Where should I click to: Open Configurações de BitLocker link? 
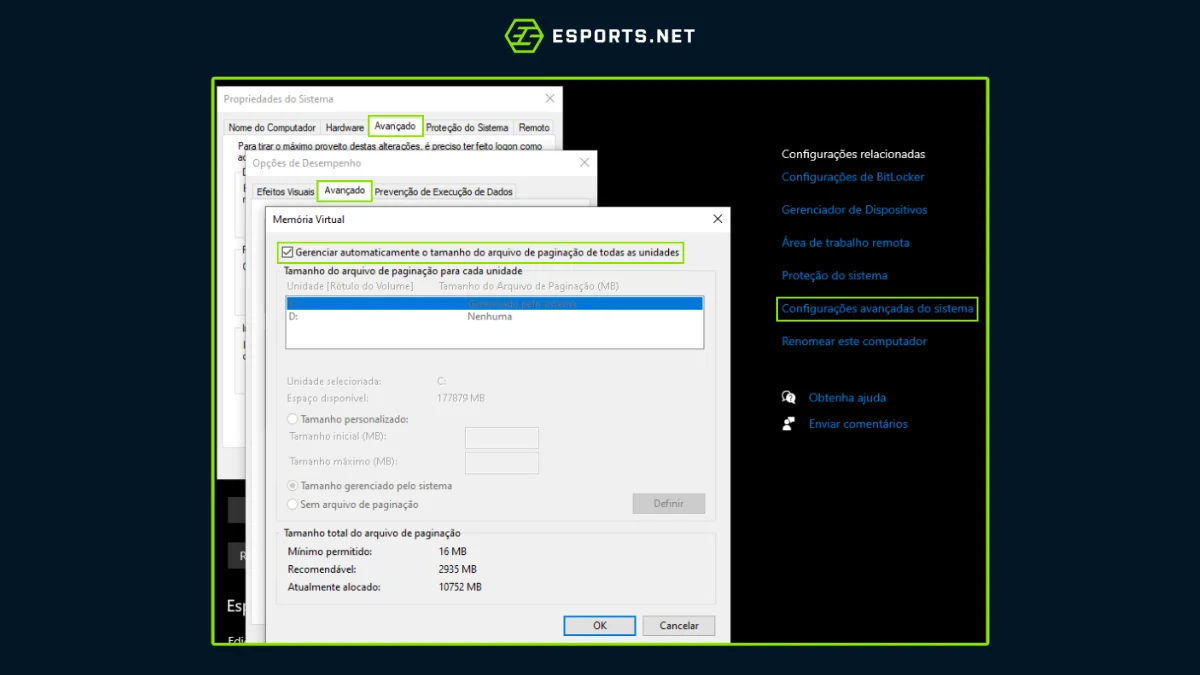click(x=854, y=176)
